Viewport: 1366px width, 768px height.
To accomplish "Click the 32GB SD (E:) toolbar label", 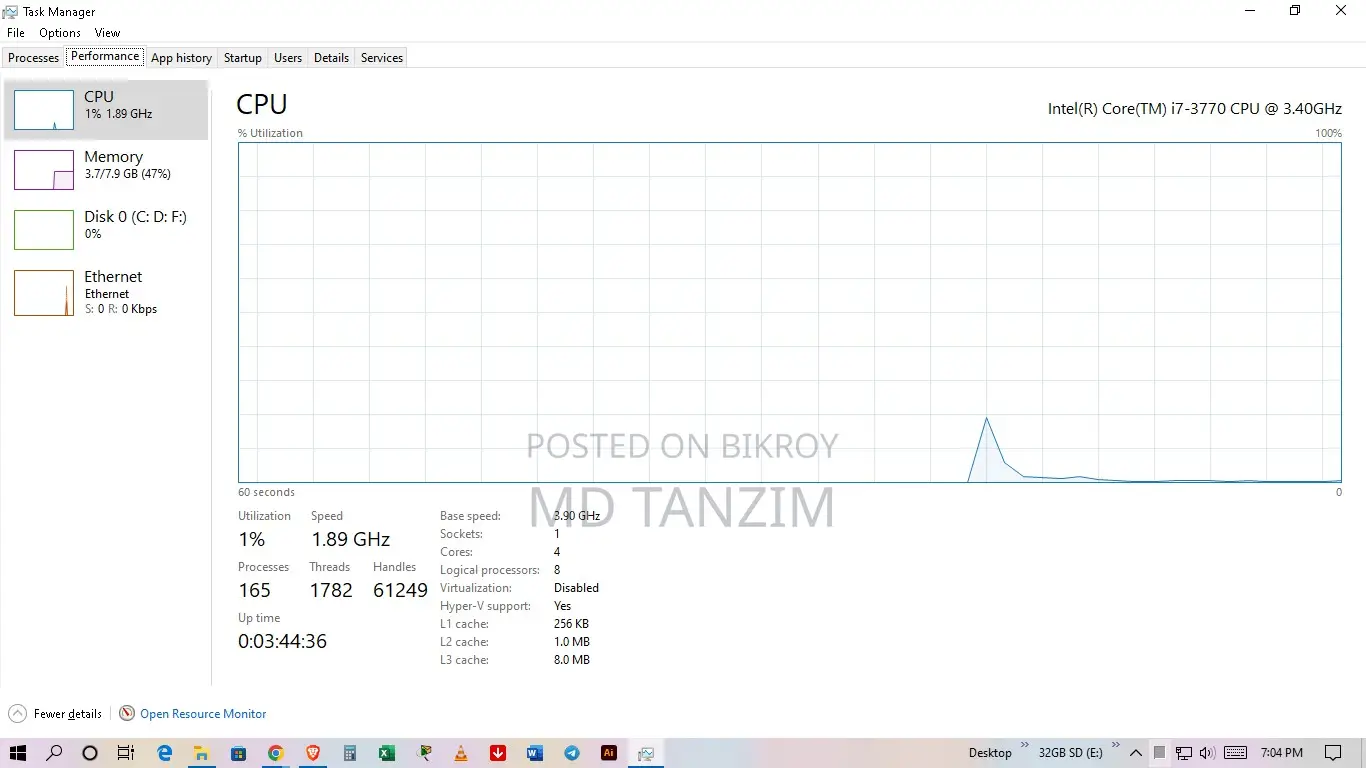I will click(1071, 753).
